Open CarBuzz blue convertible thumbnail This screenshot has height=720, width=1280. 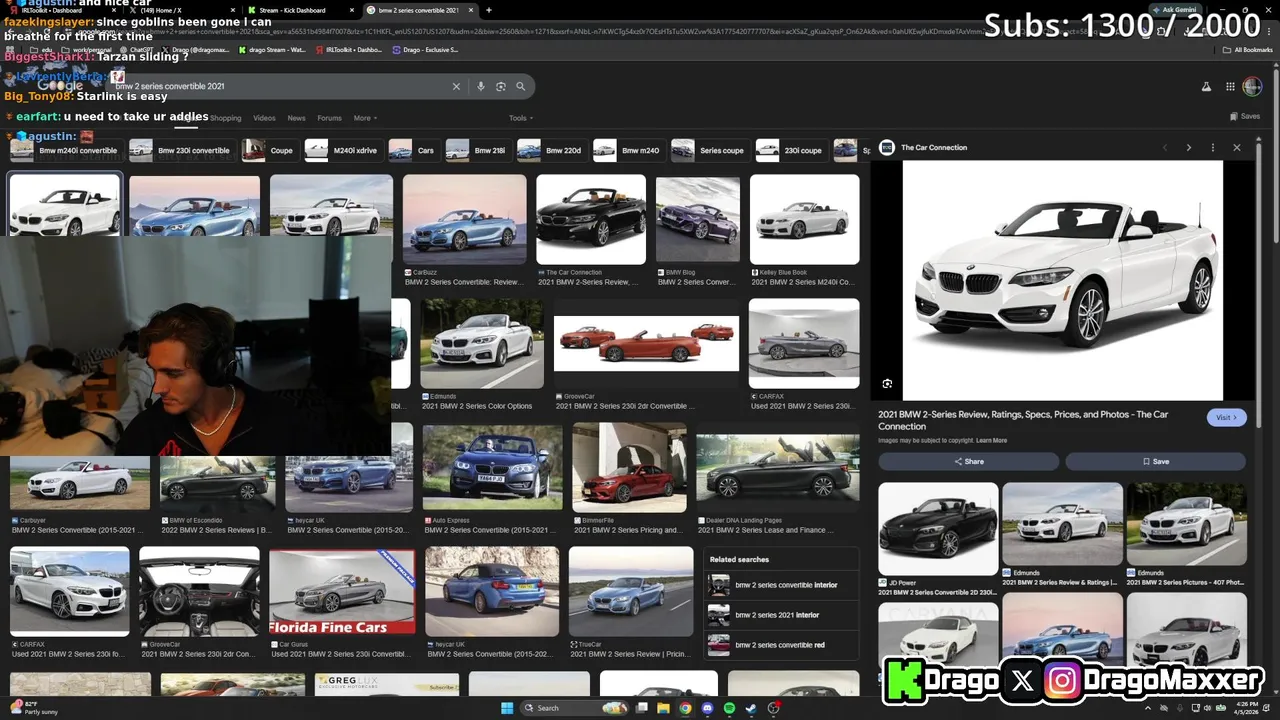pos(464,220)
